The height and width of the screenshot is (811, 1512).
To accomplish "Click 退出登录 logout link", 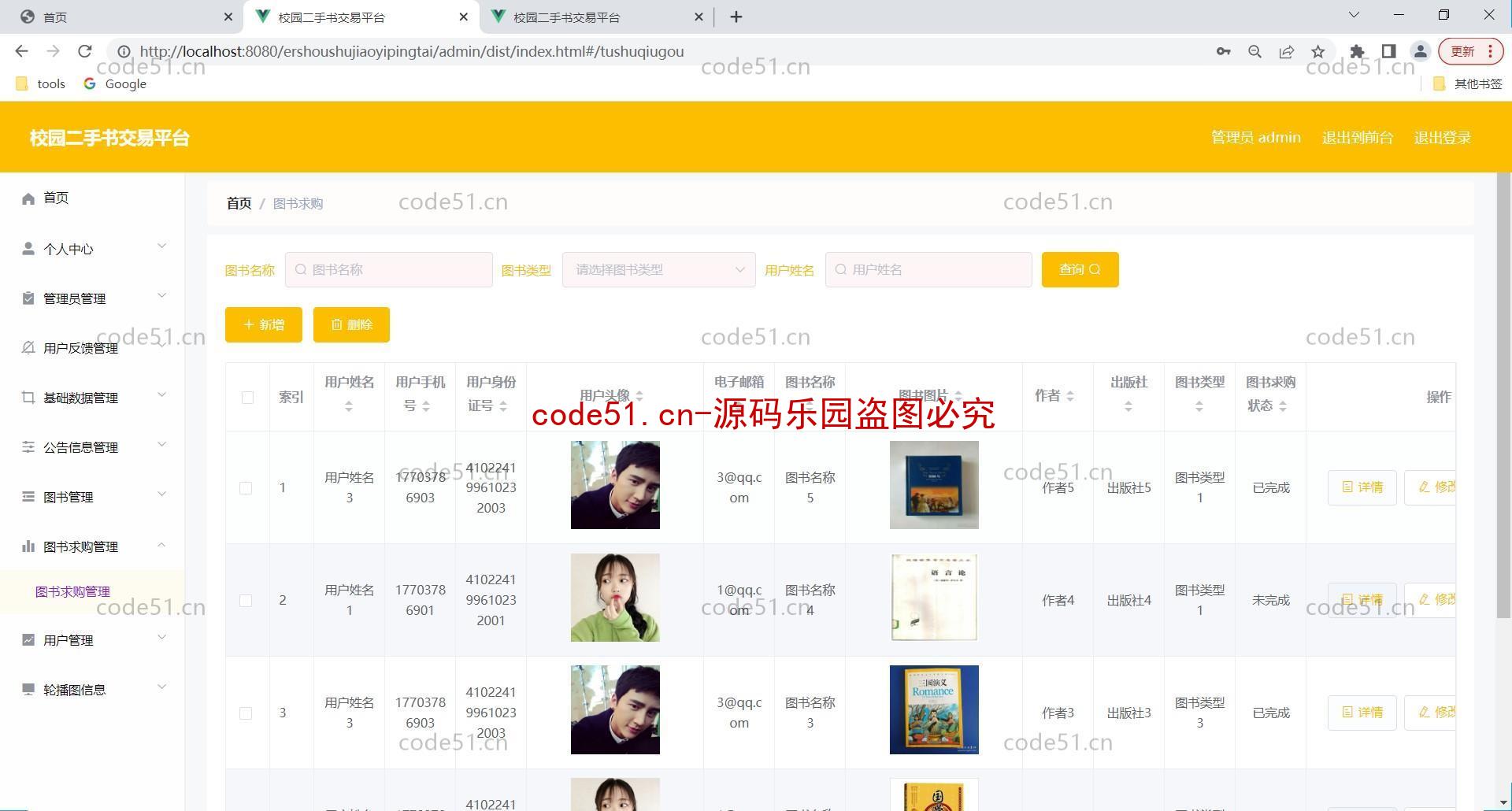I will click(1442, 138).
